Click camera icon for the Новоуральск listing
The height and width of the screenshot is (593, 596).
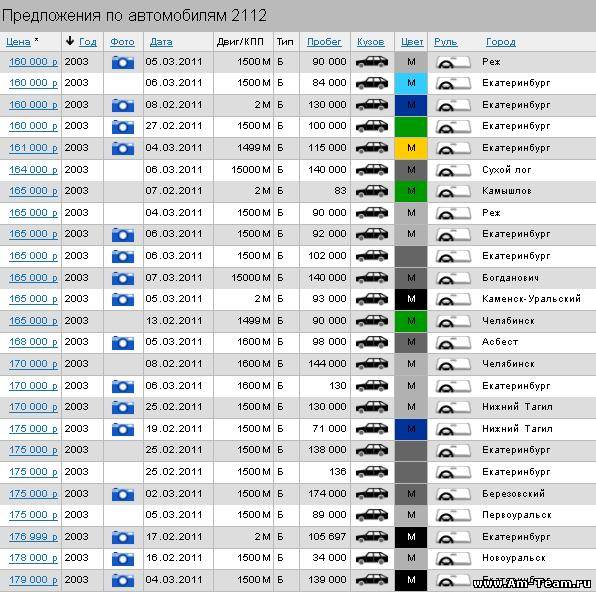click(123, 558)
